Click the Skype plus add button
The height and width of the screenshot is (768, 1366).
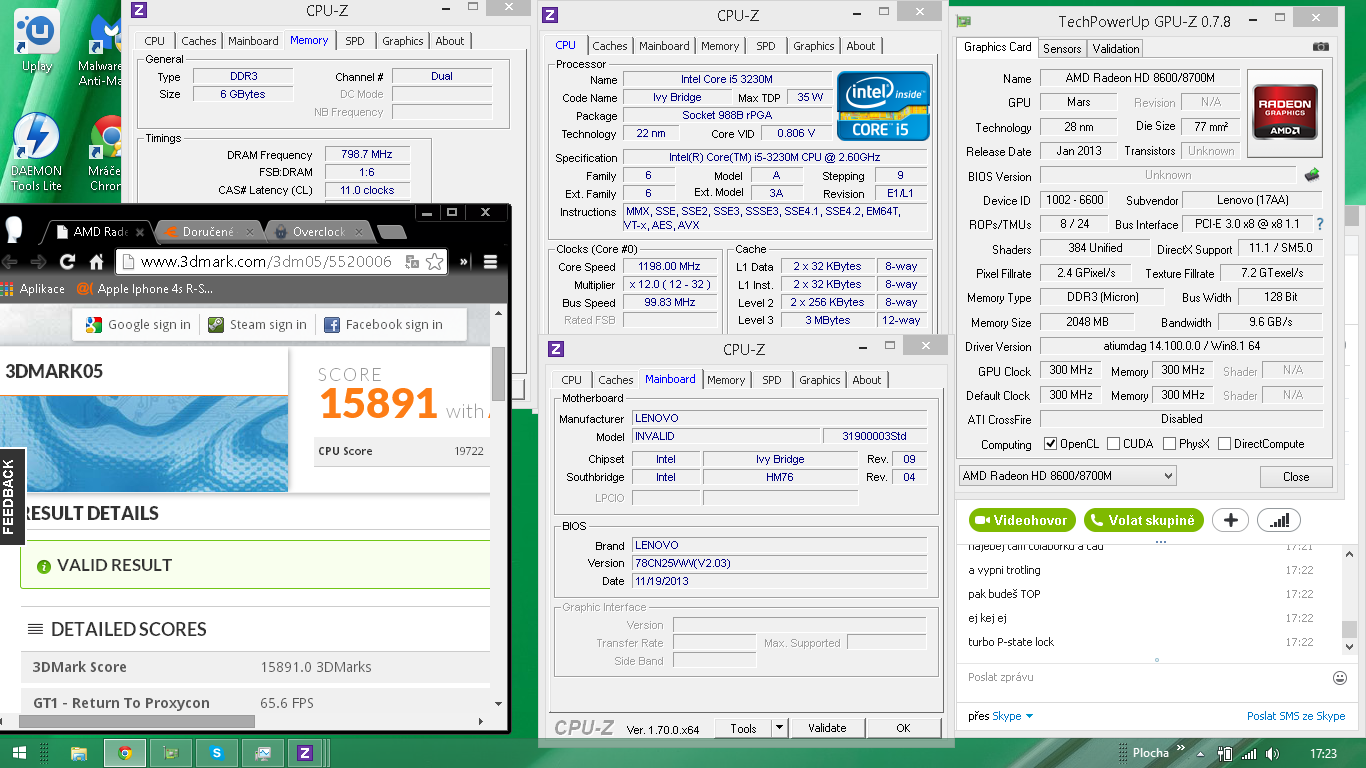coord(1230,520)
